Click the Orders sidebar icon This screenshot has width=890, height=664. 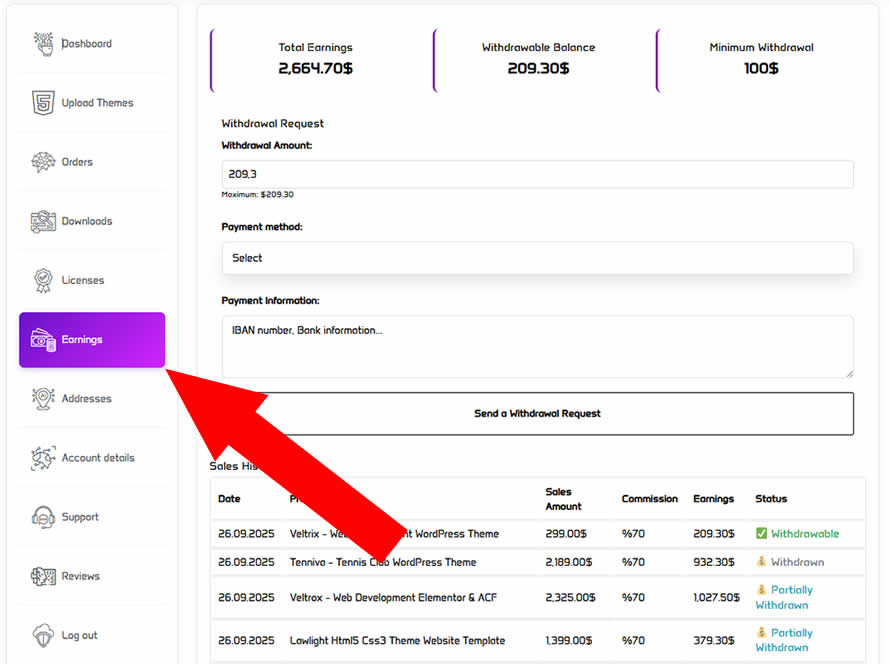click(43, 162)
